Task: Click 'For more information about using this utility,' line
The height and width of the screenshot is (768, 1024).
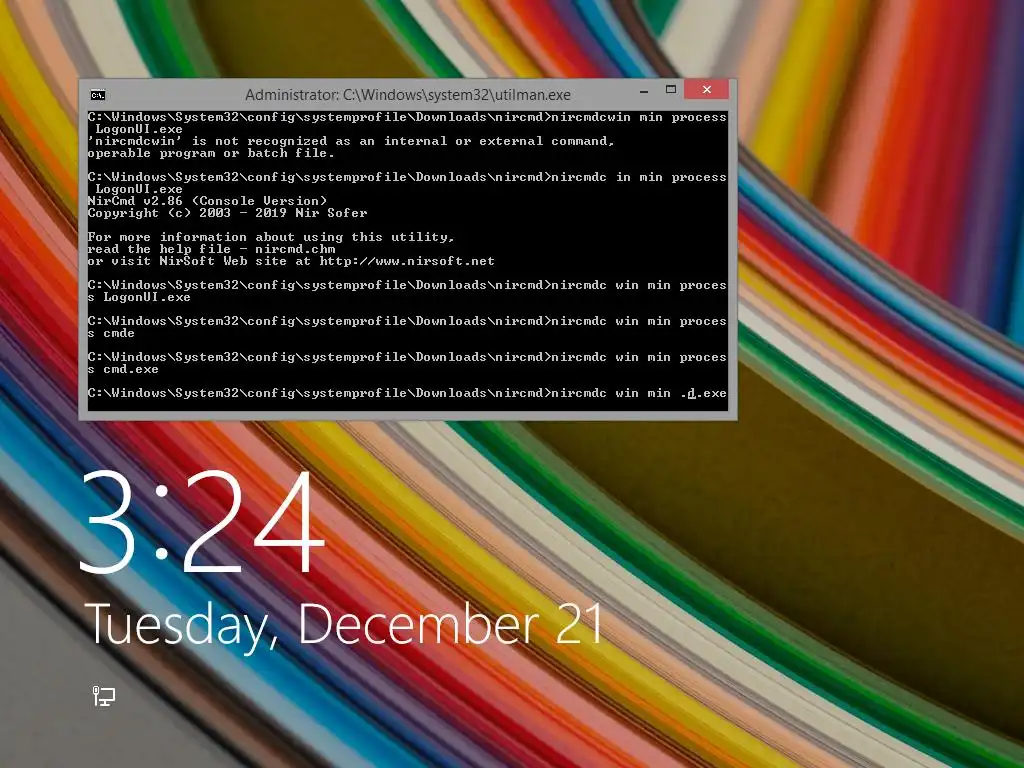Action: click(271, 237)
